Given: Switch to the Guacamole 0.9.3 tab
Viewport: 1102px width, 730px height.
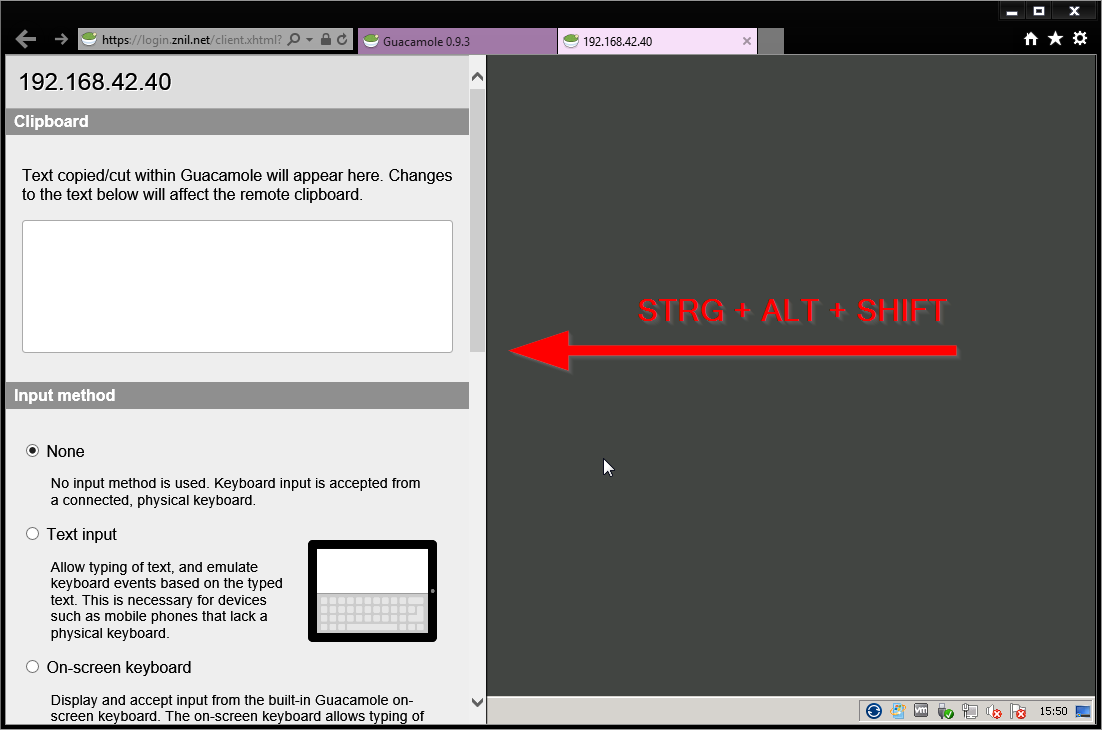Looking at the screenshot, I should pyautogui.click(x=455, y=41).
